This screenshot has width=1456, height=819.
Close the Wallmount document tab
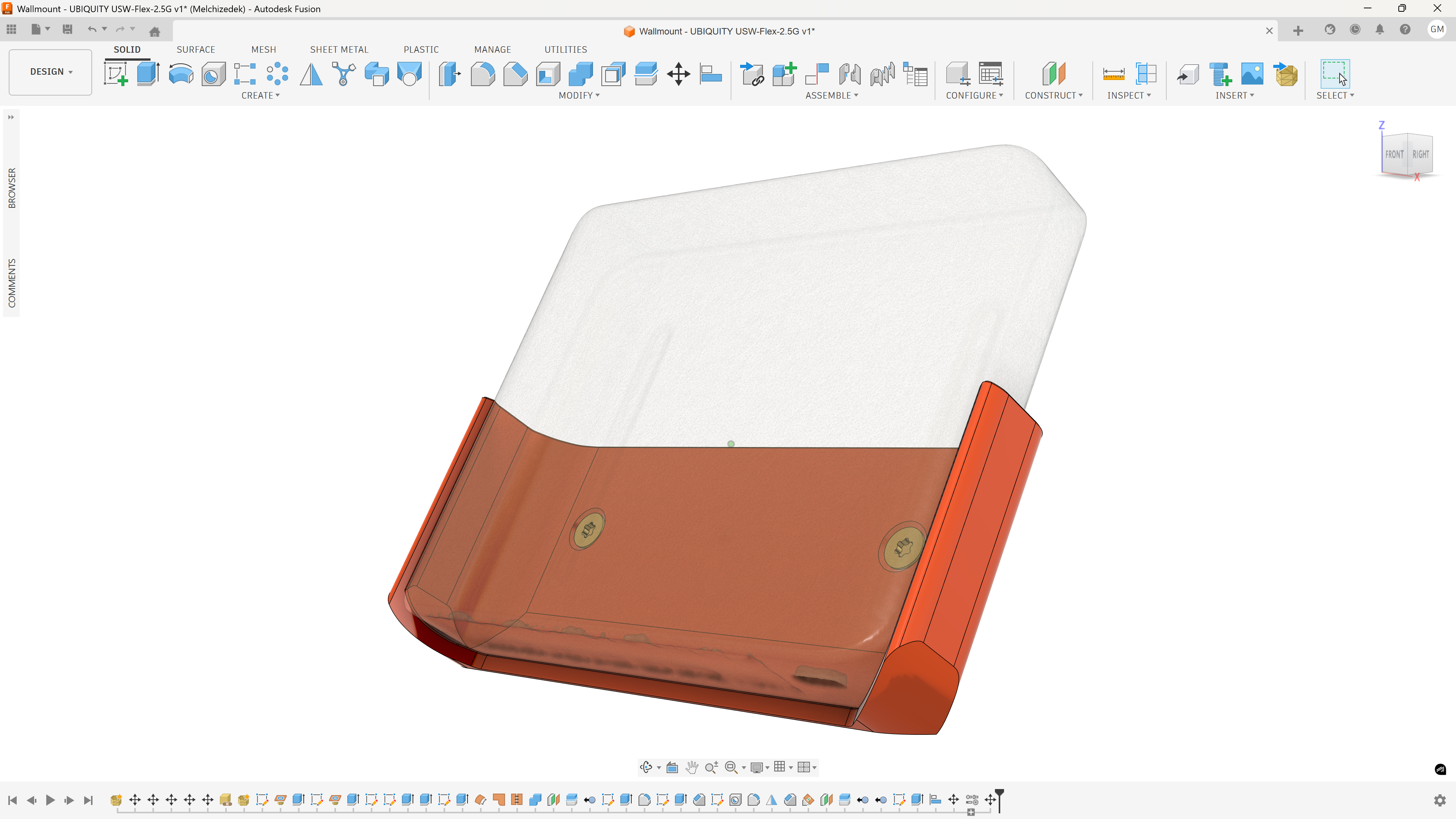point(1269,31)
